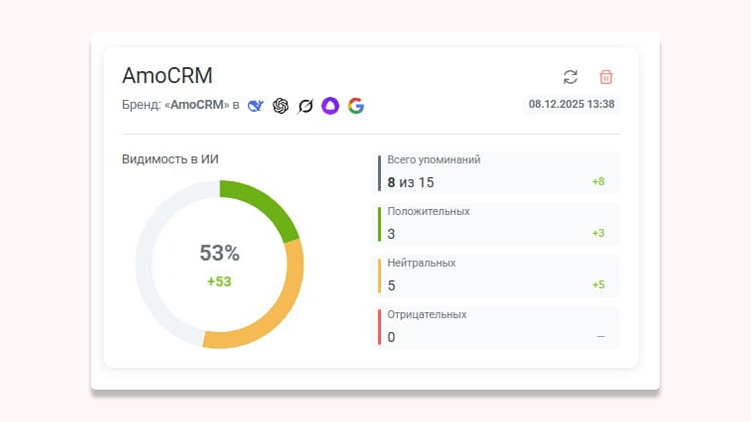Click the value 5 under Нейтральных
The height and width of the screenshot is (422, 751).
(391, 286)
